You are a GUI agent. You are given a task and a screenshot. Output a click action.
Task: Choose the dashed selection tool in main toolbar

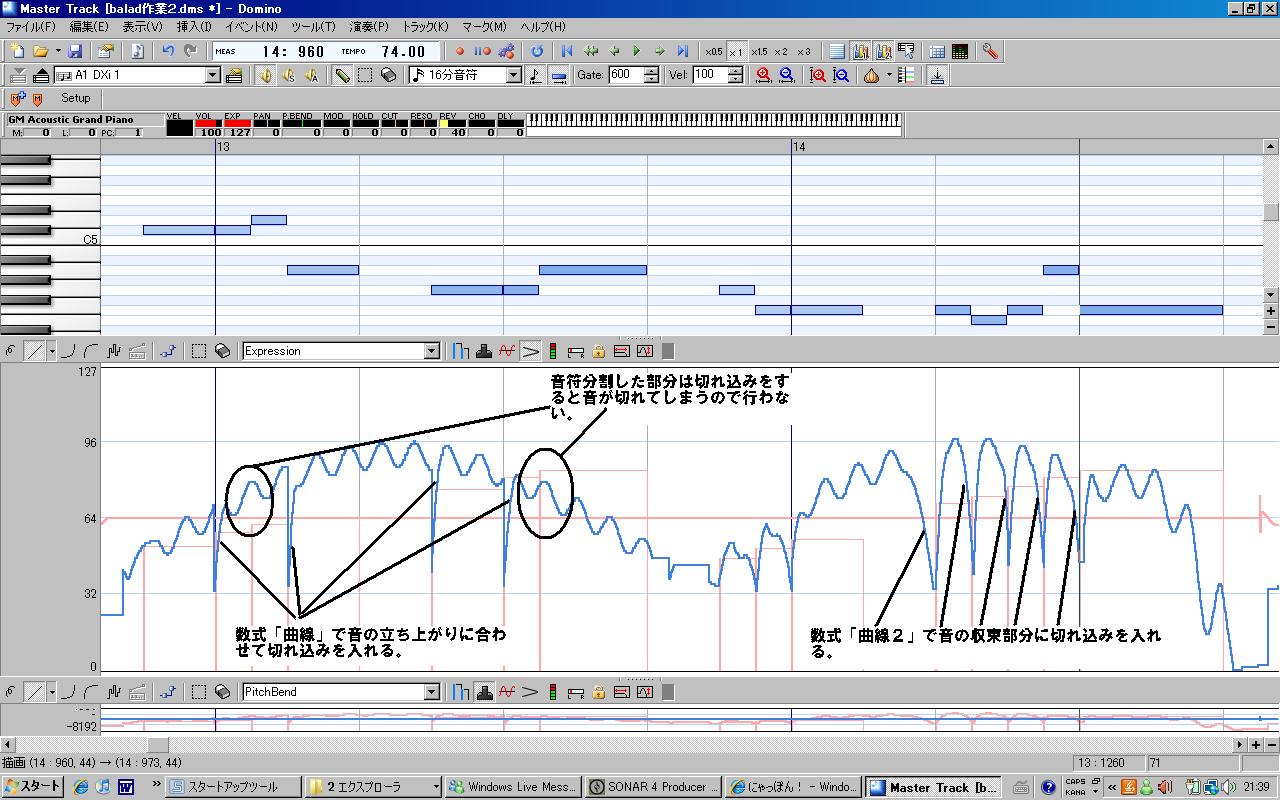[x=366, y=75]
